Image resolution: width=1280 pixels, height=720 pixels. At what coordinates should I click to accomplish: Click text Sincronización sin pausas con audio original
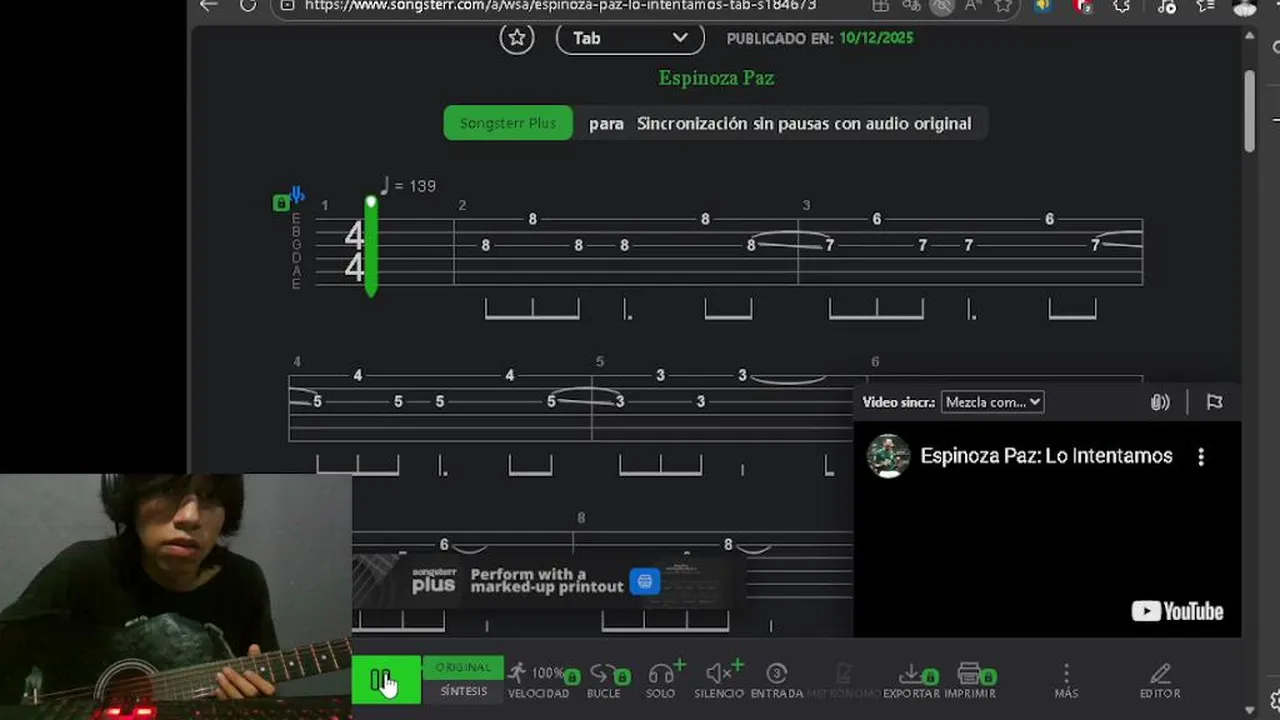click(x=804, y=123)
